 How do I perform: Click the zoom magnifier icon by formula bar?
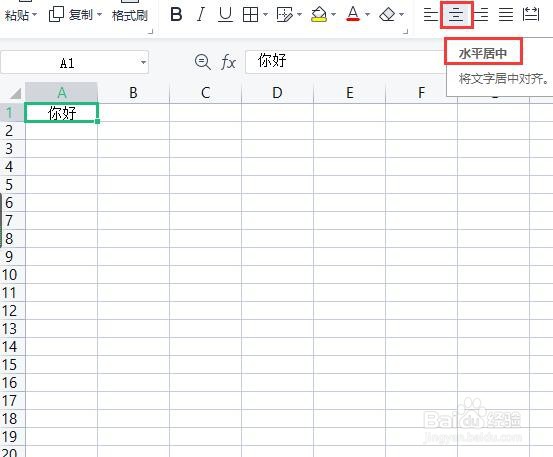coord(202,62)
